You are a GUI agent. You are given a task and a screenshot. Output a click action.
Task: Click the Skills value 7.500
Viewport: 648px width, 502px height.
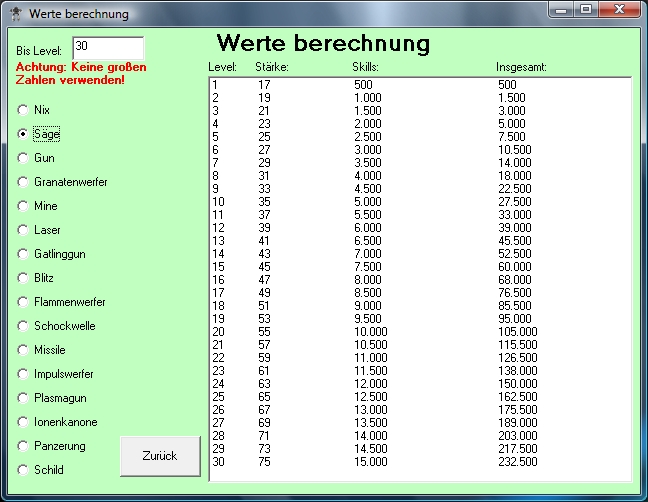(368, 267)
